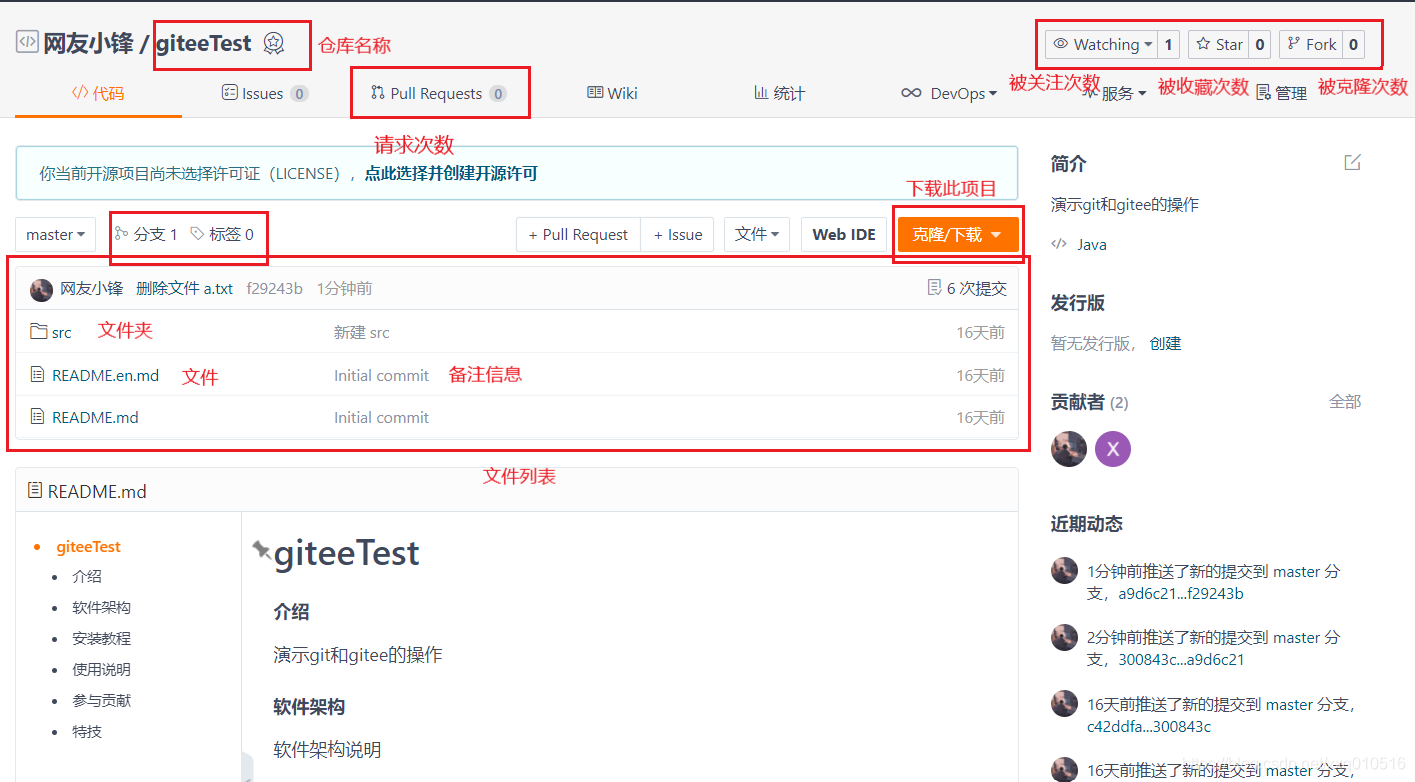Click the 网友小锋 owner name link
Screen dimensions: 1415x782
(x=86, y=44)
